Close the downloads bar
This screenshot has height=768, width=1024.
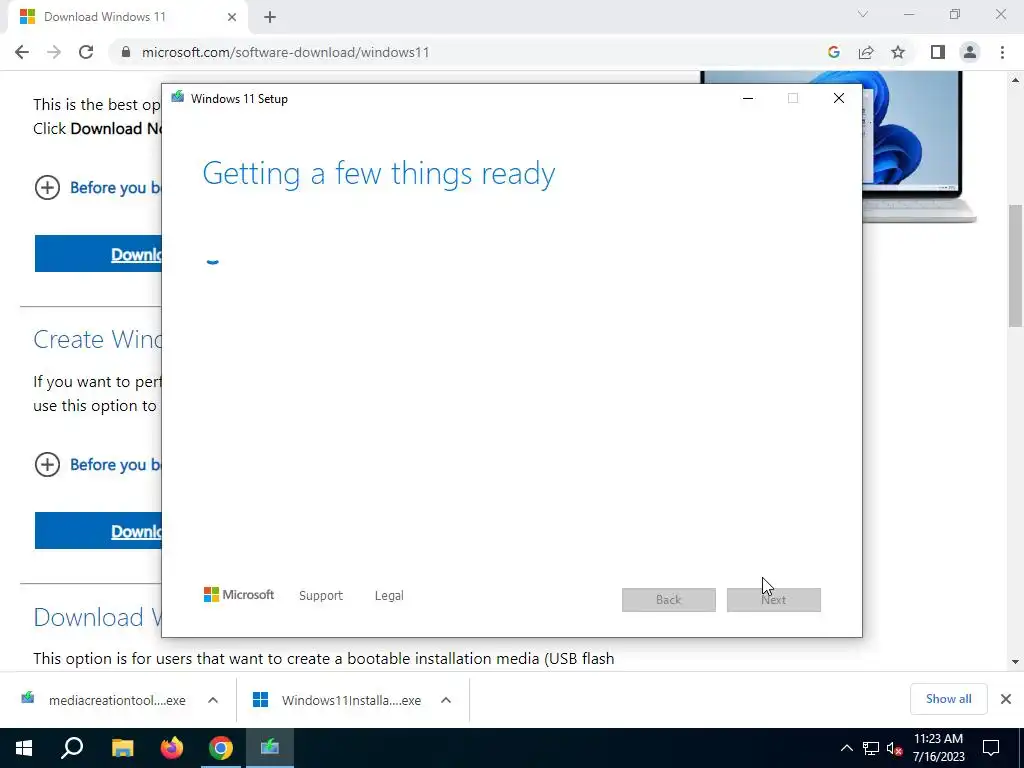pos(1006,699)
